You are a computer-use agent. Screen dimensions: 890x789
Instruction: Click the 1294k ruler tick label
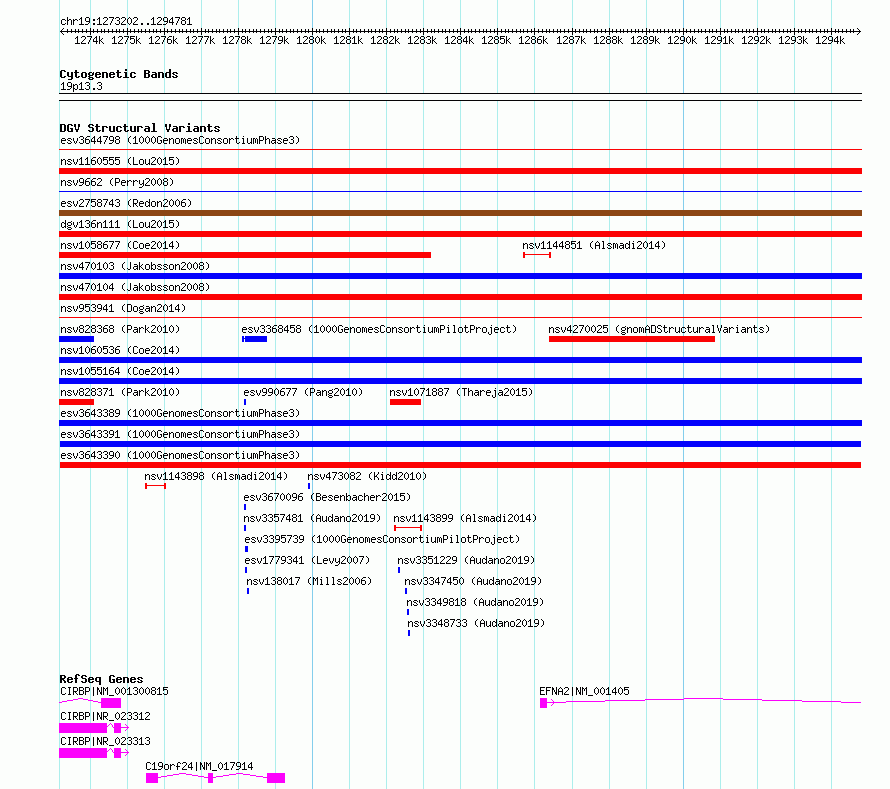[830, 41]
